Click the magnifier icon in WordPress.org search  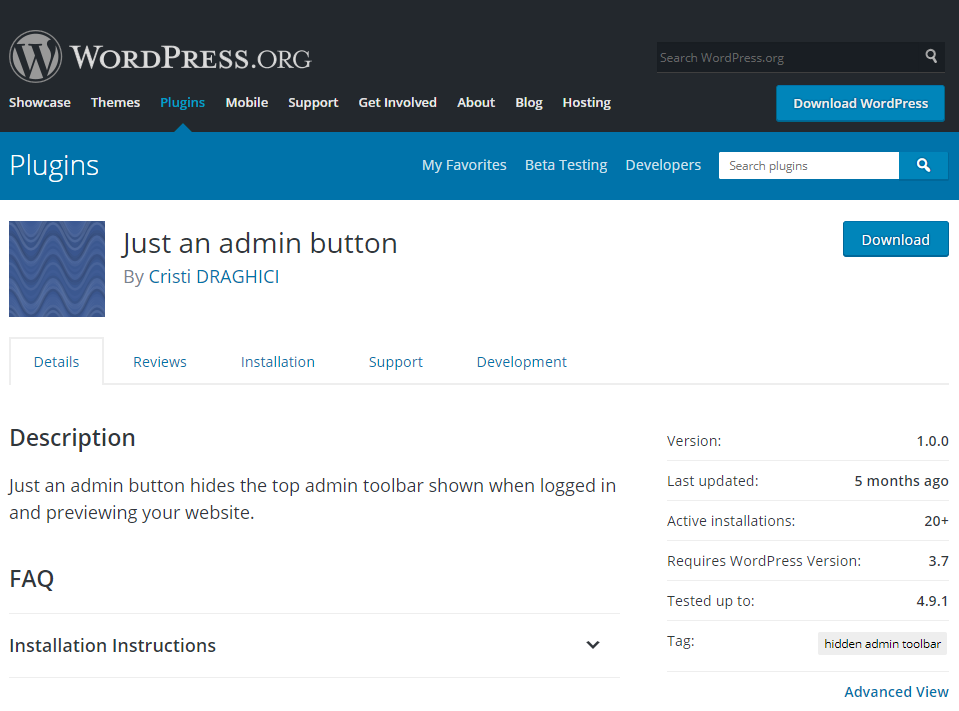931,57
